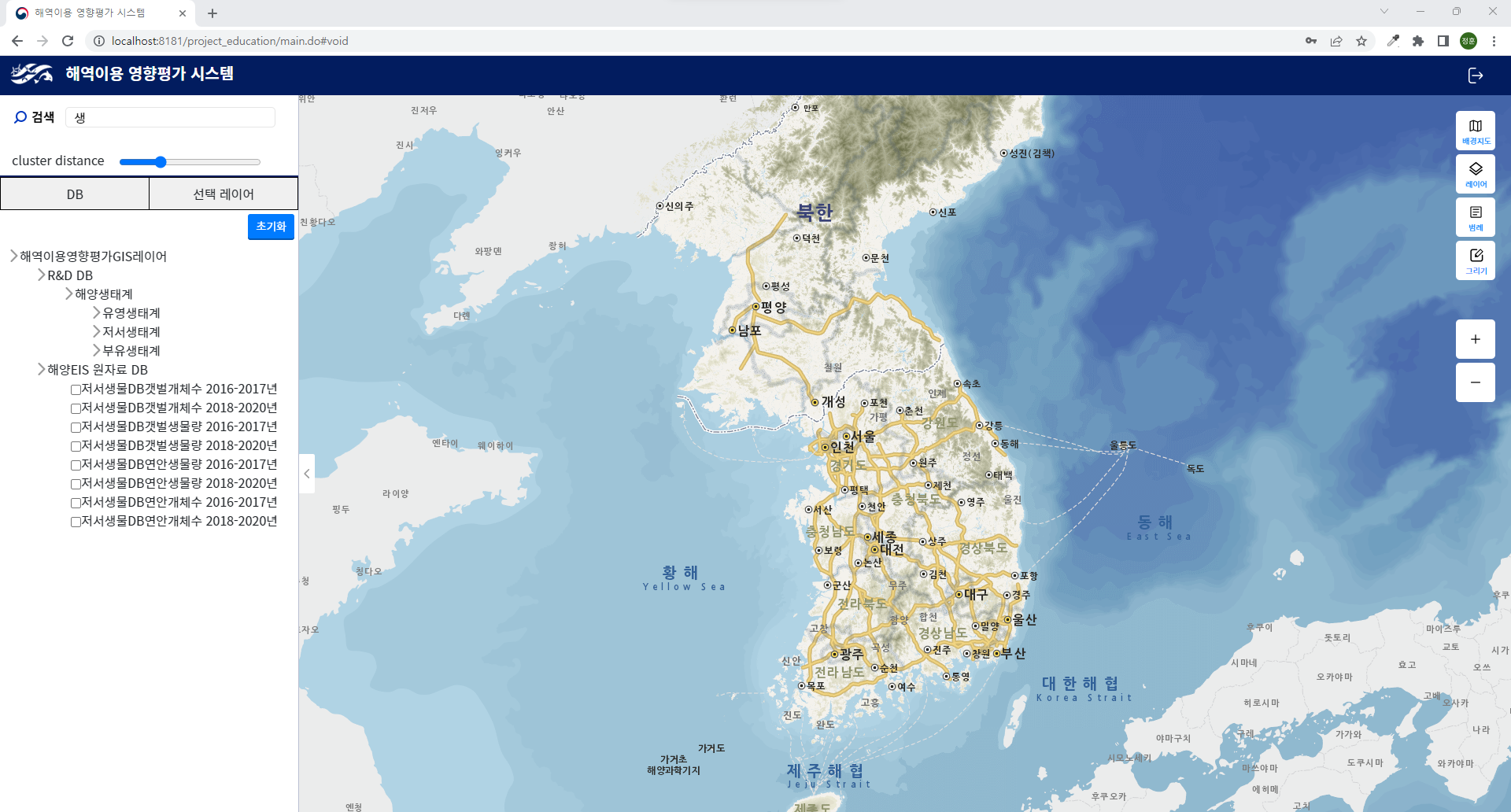Select the 그리기 drawing tool
Screen dimensions: 1511x812
pos(1475,260)
